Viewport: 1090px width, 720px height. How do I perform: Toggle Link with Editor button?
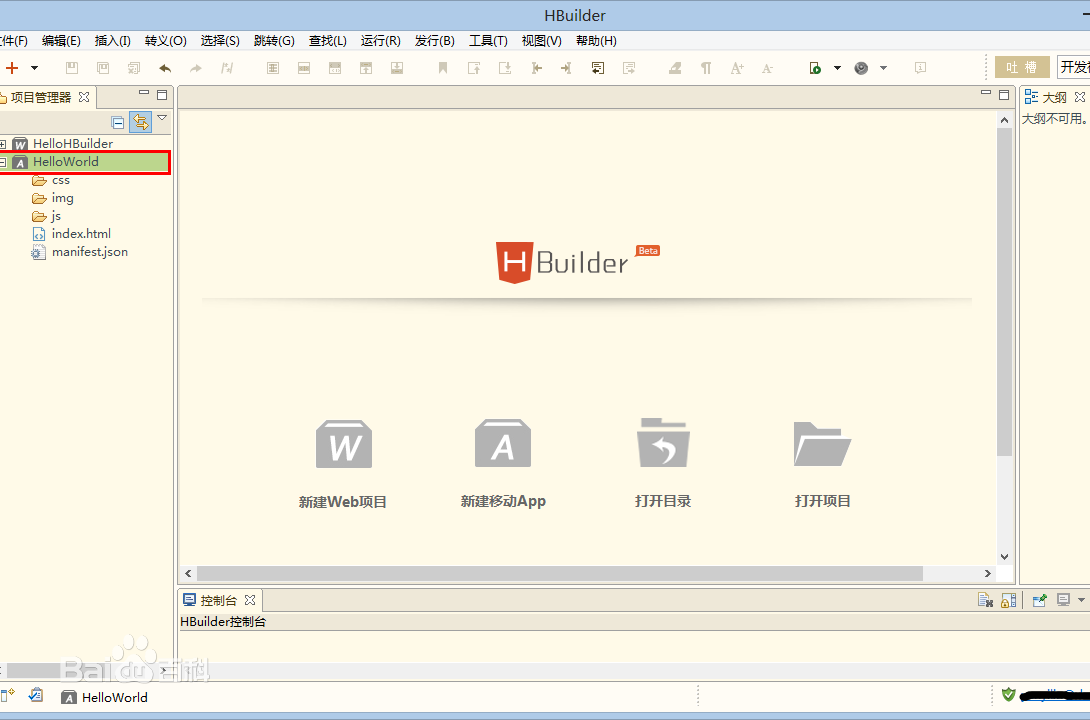pyautogui.click(x=140, y=122)
